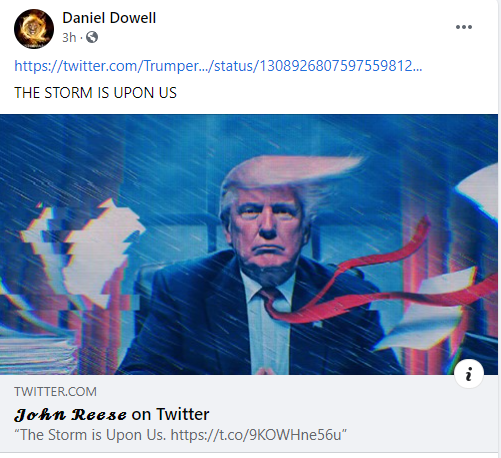Click the TWITTER.COM source label

(x=55, y=392)
